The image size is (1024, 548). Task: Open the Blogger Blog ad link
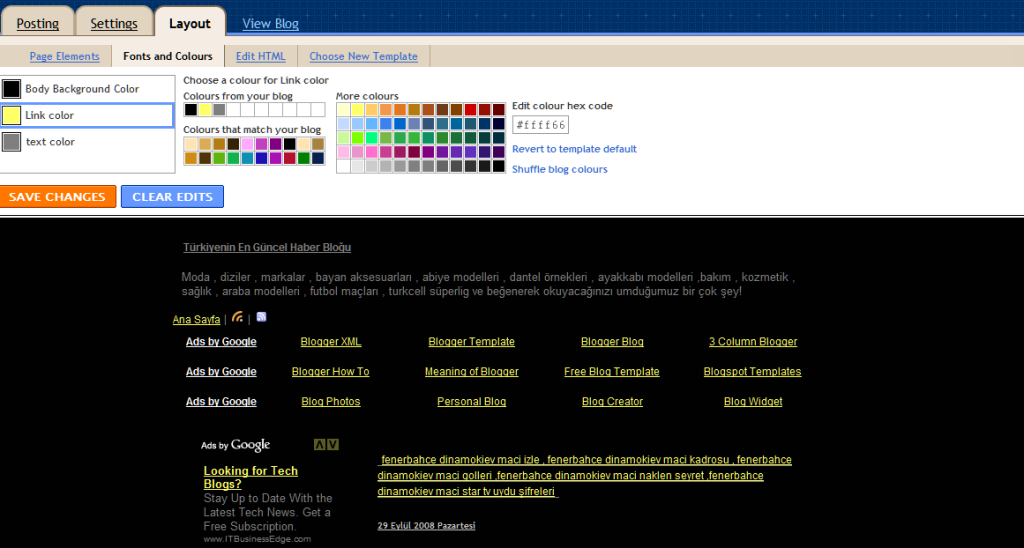(612, 342)
